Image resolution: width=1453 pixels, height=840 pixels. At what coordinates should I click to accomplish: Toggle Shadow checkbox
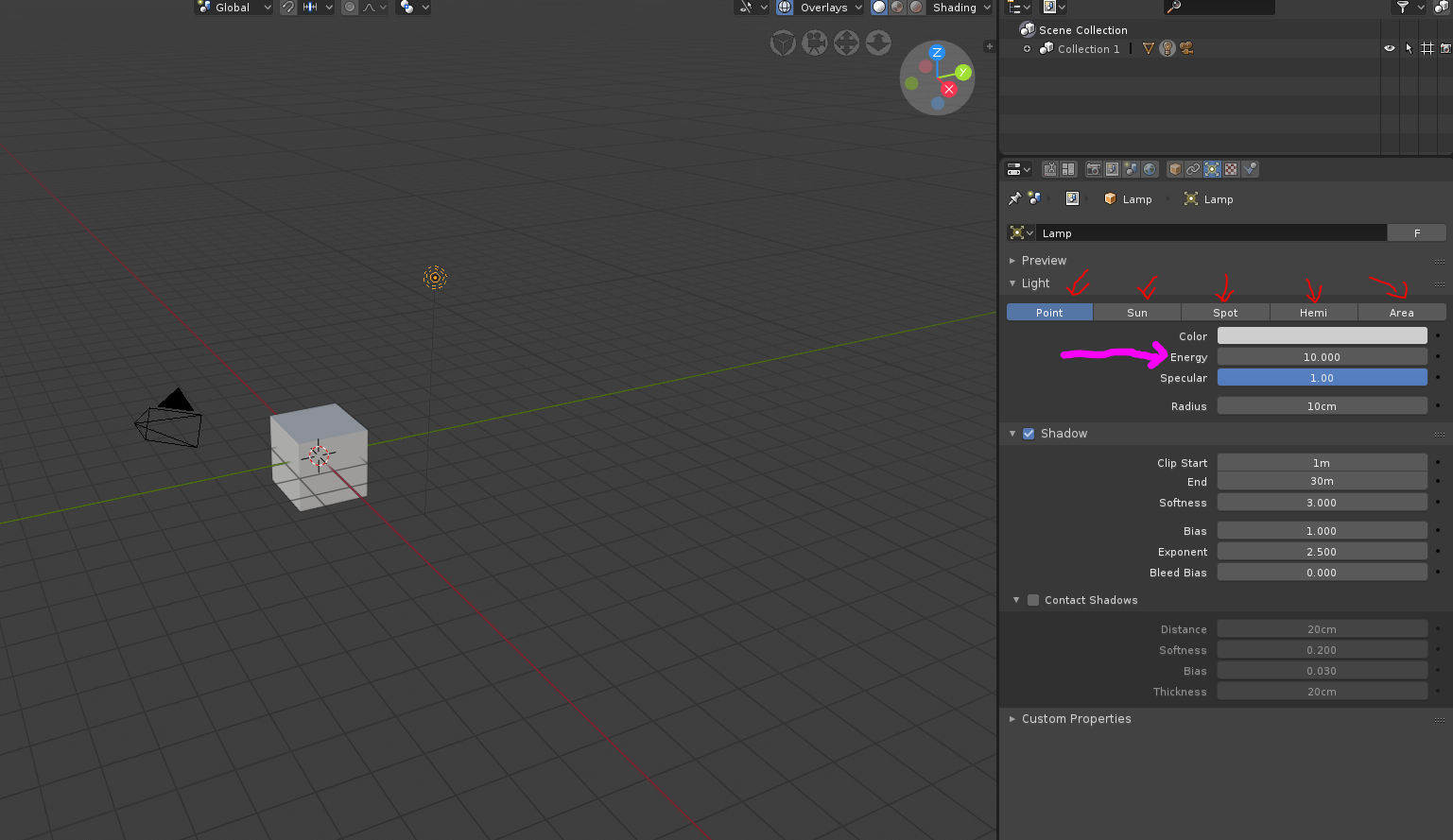click(1029, 434)
